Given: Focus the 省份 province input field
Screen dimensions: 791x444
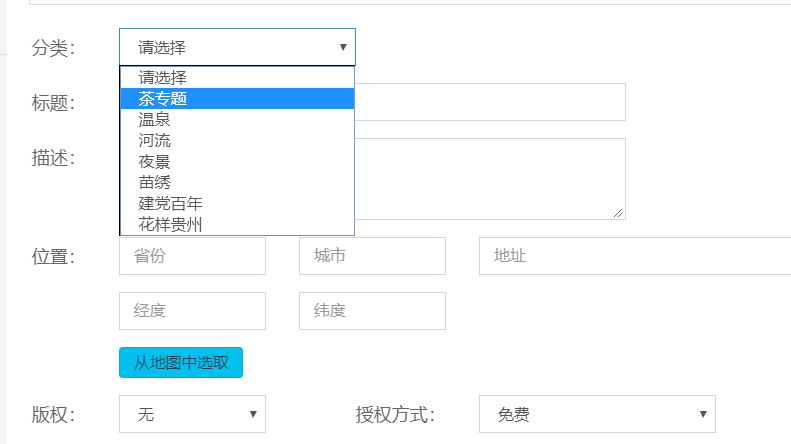Looking at the screenshot, I should pyautogui.click(x=192, y=256).
